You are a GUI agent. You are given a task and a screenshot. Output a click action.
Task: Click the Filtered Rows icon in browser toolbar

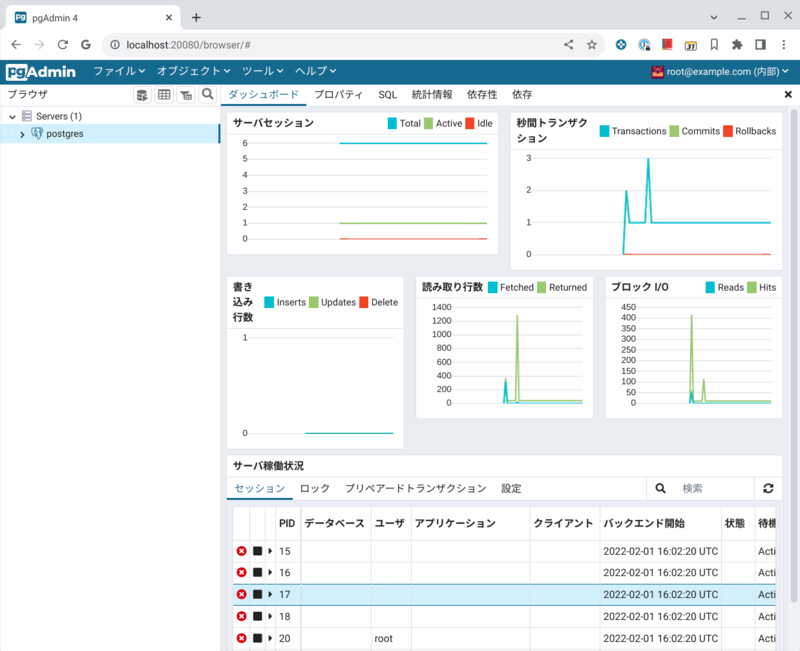pos(186,95)
